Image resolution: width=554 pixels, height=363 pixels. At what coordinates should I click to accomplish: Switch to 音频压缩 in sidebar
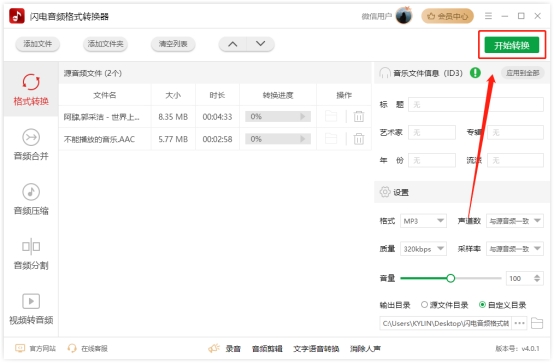[31, 199]
